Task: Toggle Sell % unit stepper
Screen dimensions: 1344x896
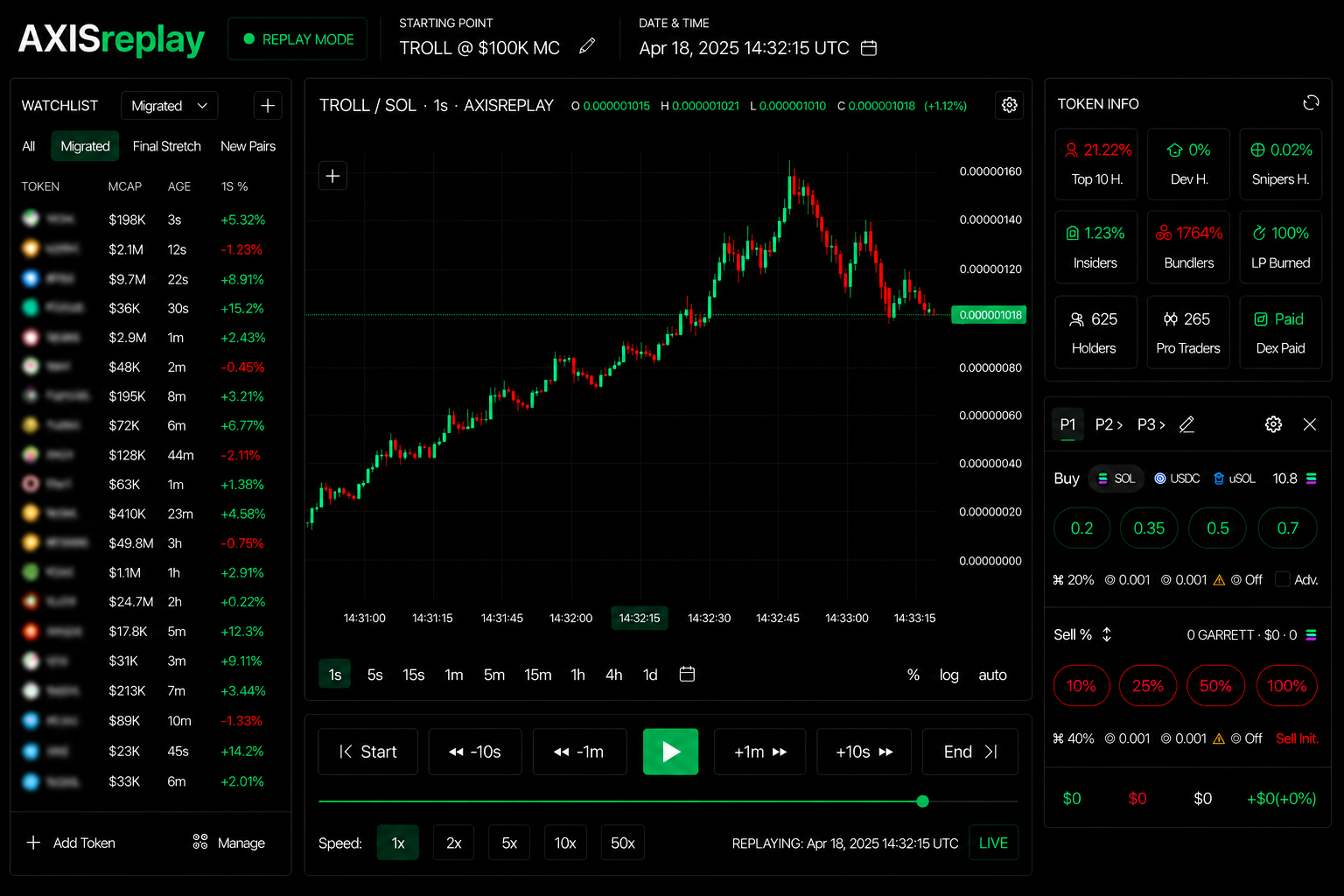Action: click(x=1107, y=634)
